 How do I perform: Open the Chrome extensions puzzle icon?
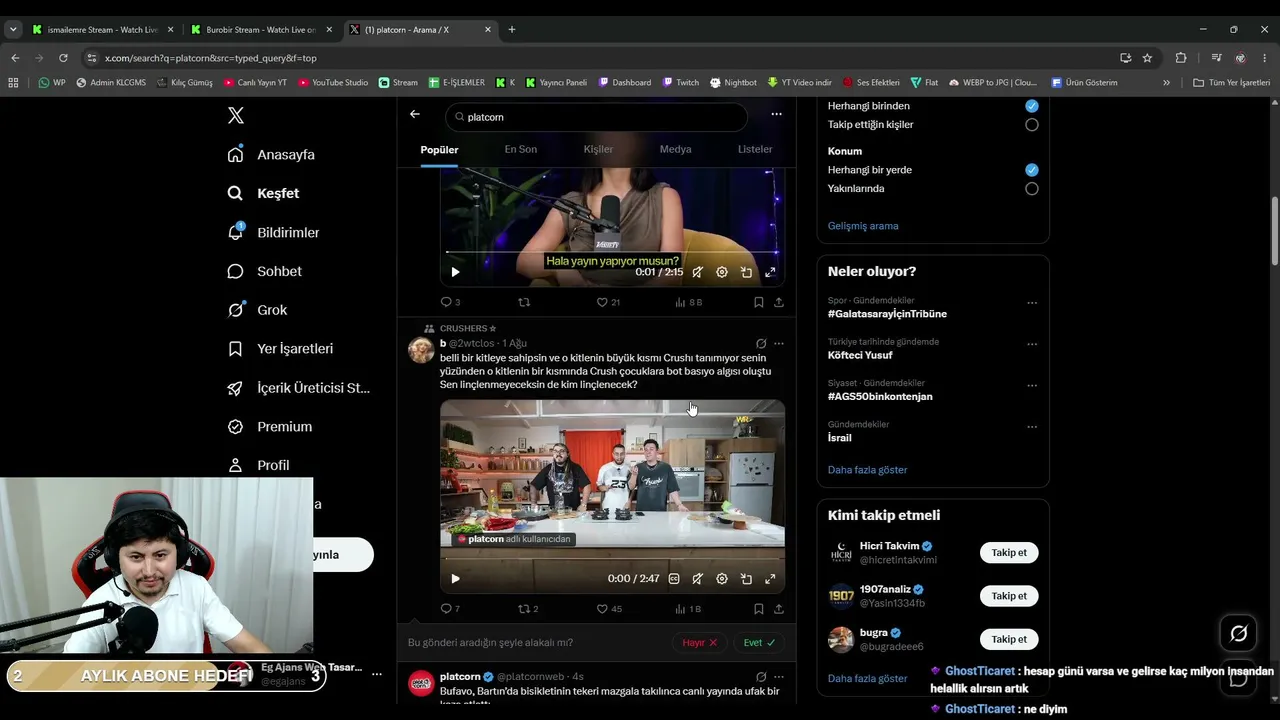point(1181,58)
